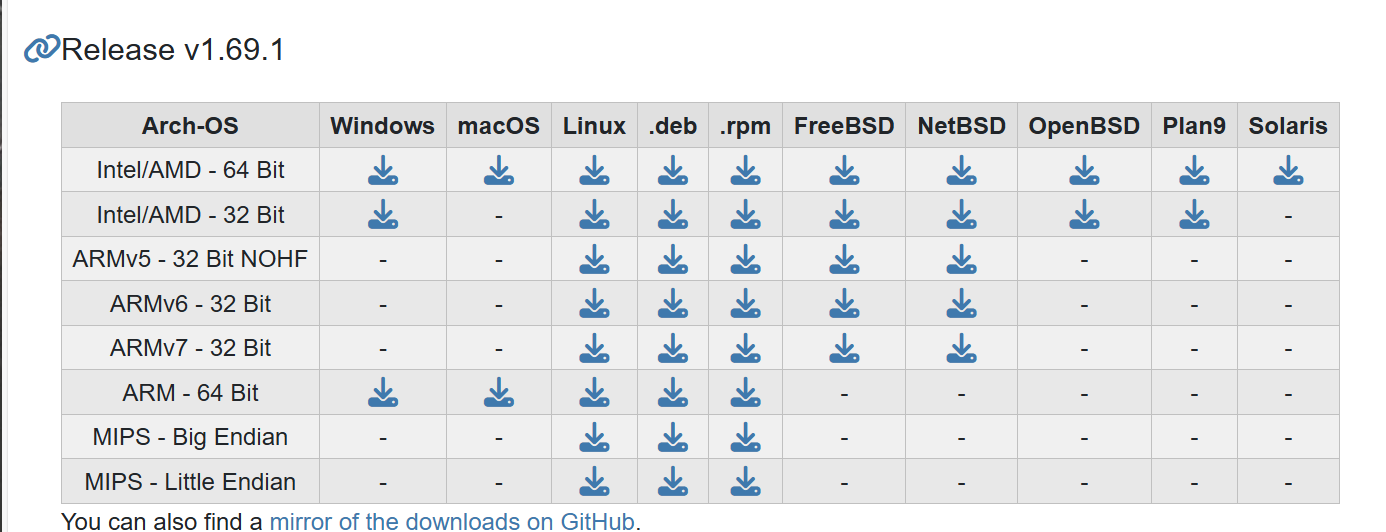Download Linux ARMv5 32 Bit NOHF build
The height and width of the screenshot is (532, 1386).
(594, 260)
